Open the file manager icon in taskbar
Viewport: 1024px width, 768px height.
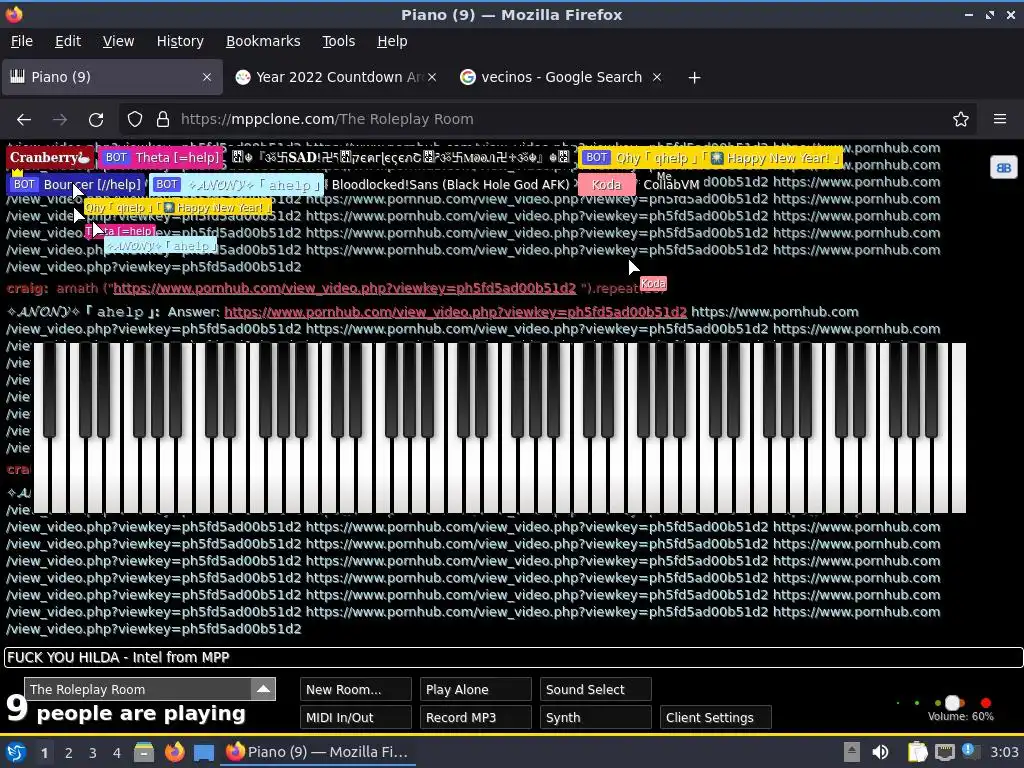(x=144, y=752)
